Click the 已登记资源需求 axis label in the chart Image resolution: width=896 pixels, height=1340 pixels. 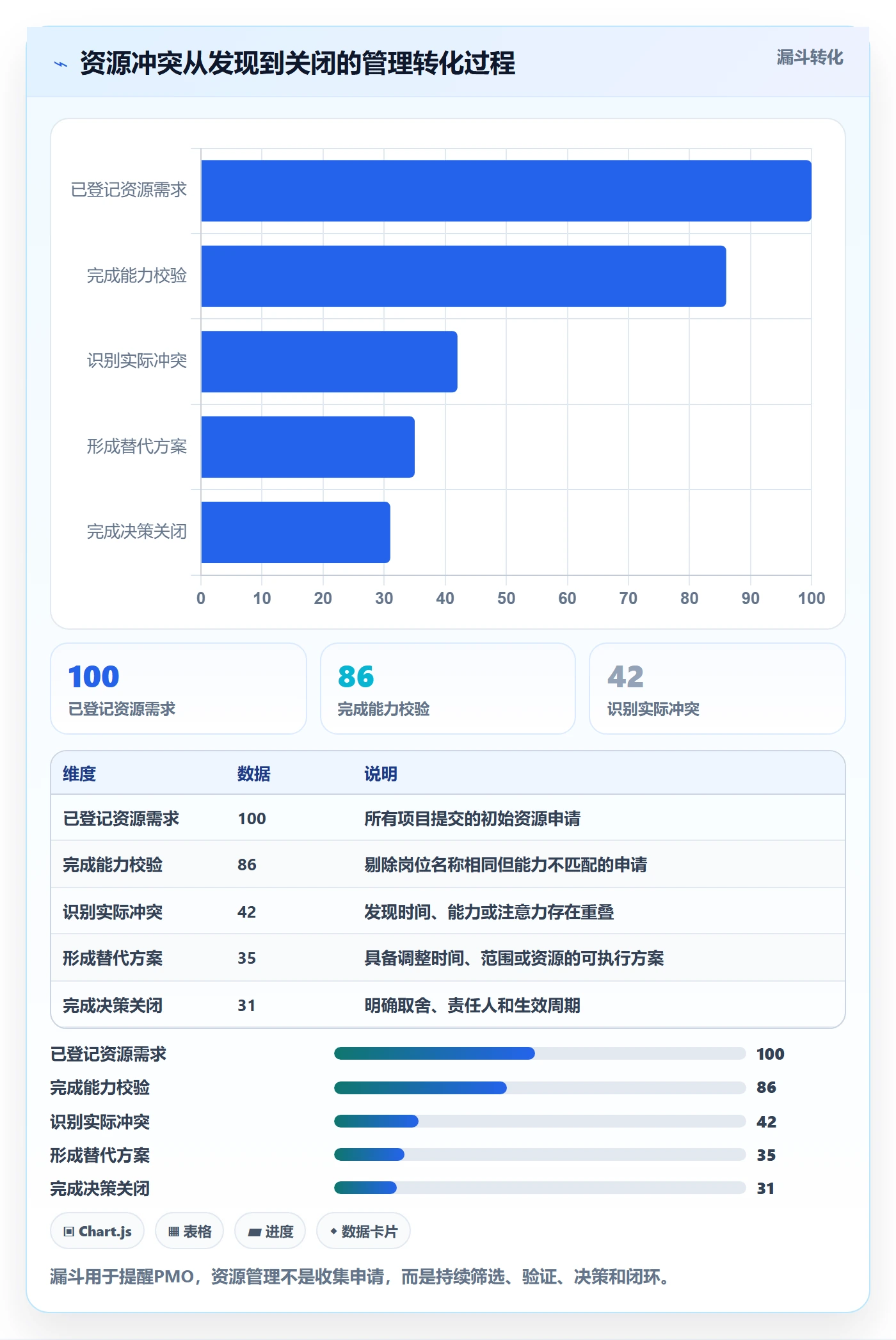[129, 190]
